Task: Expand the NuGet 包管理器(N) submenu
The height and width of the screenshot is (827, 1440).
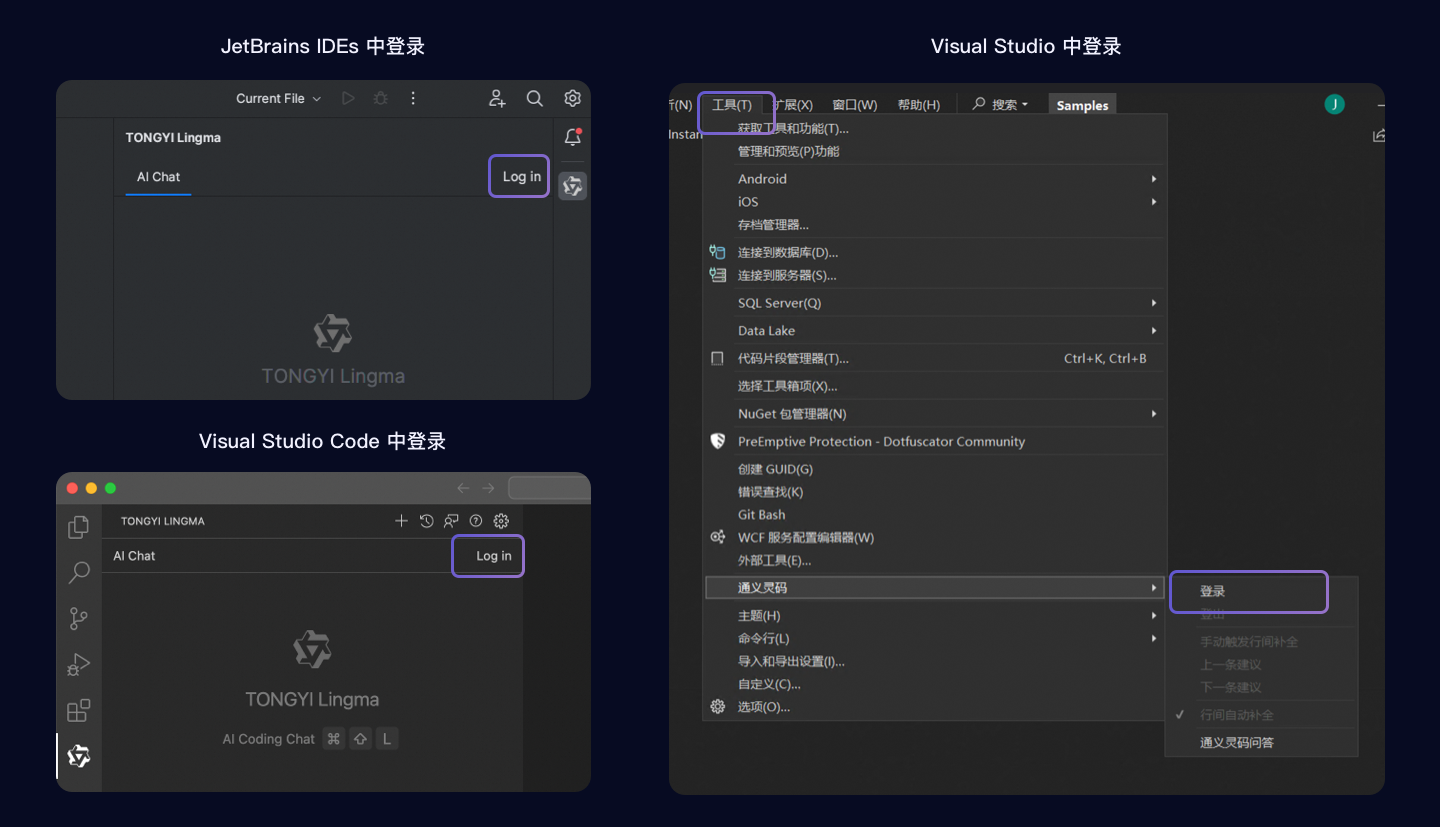Action: (935, 414)
